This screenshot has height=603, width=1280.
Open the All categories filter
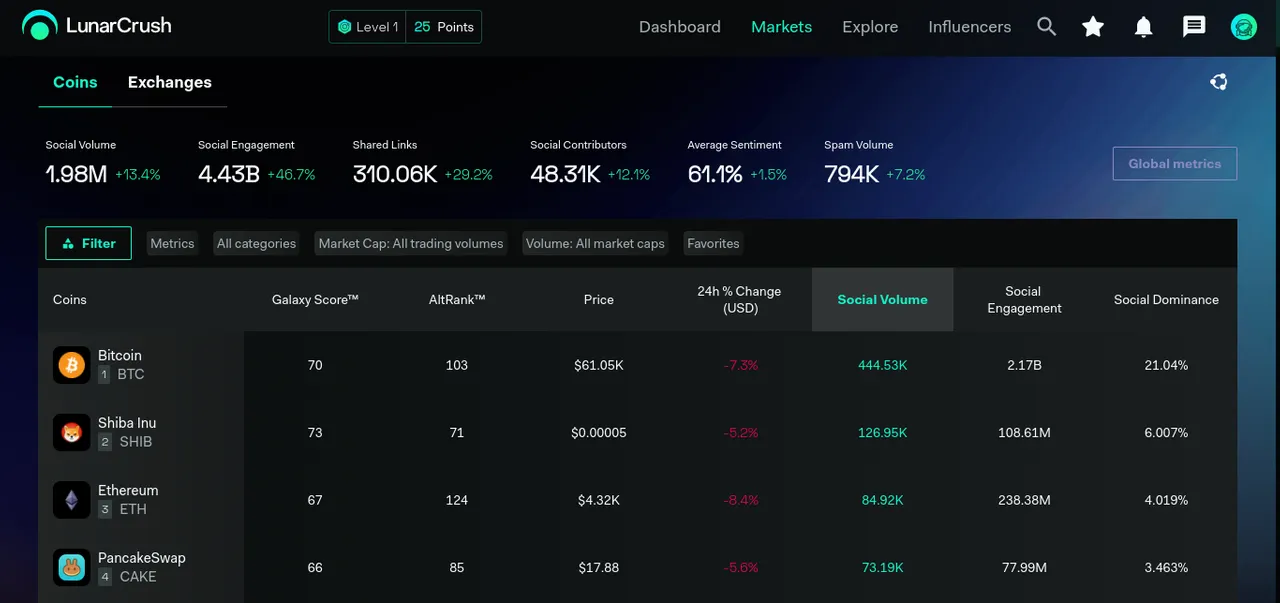256,243
